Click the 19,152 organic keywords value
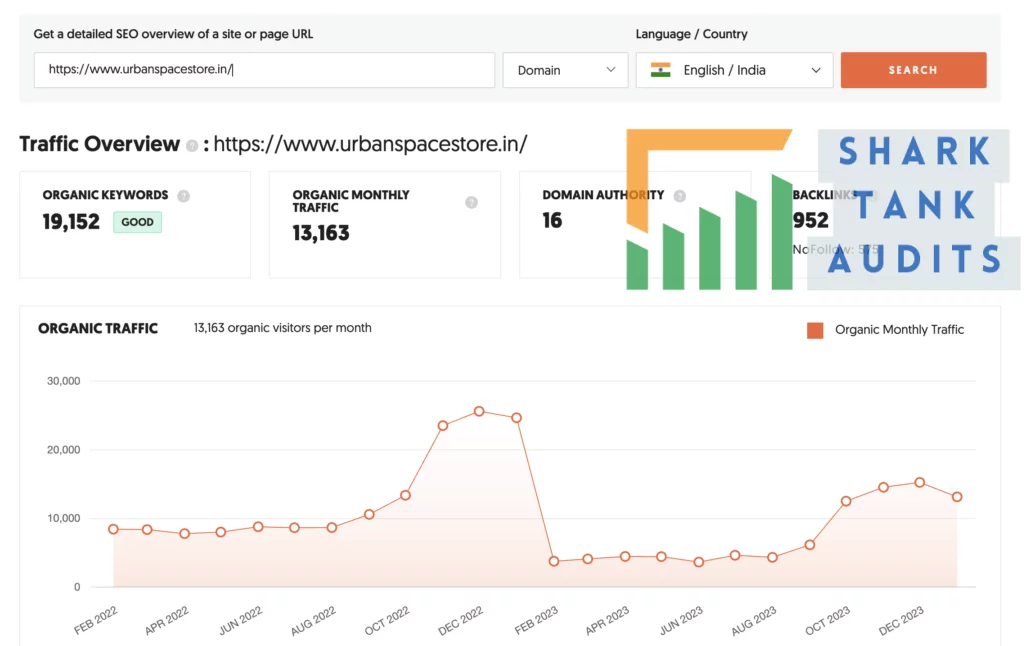The height and width of the screenshot is (646, 1024). 71,222
